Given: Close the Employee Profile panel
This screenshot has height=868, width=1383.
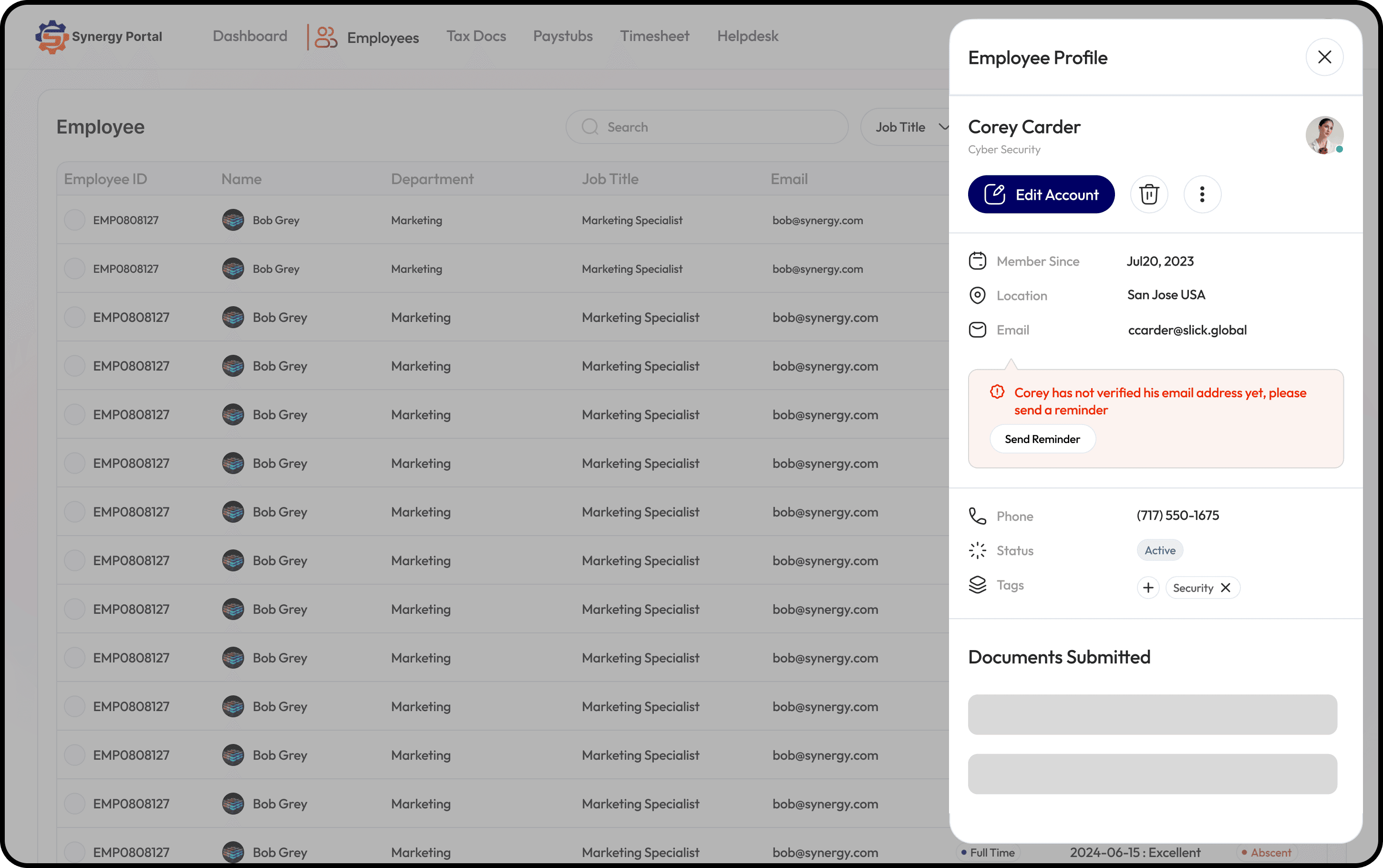Looking at the screenshot, I should pyautogui.click(x=1324, y=57).
